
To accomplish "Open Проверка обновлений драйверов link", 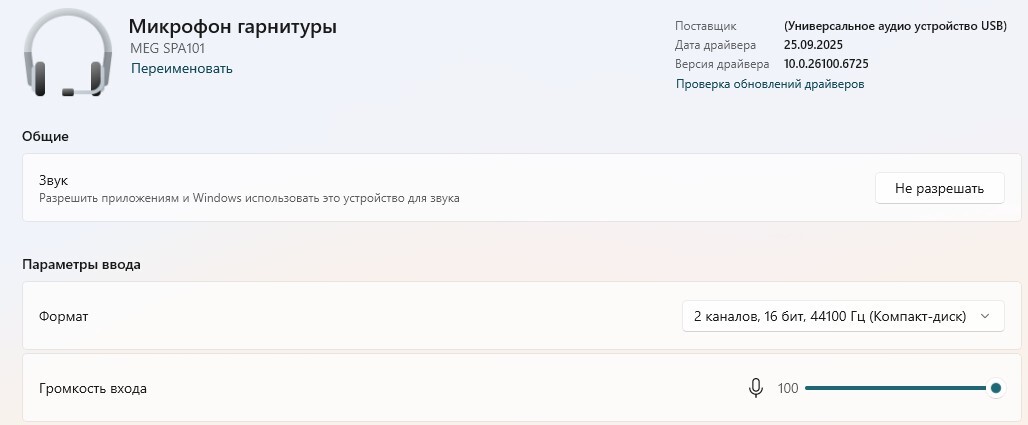I will point(770,84).
